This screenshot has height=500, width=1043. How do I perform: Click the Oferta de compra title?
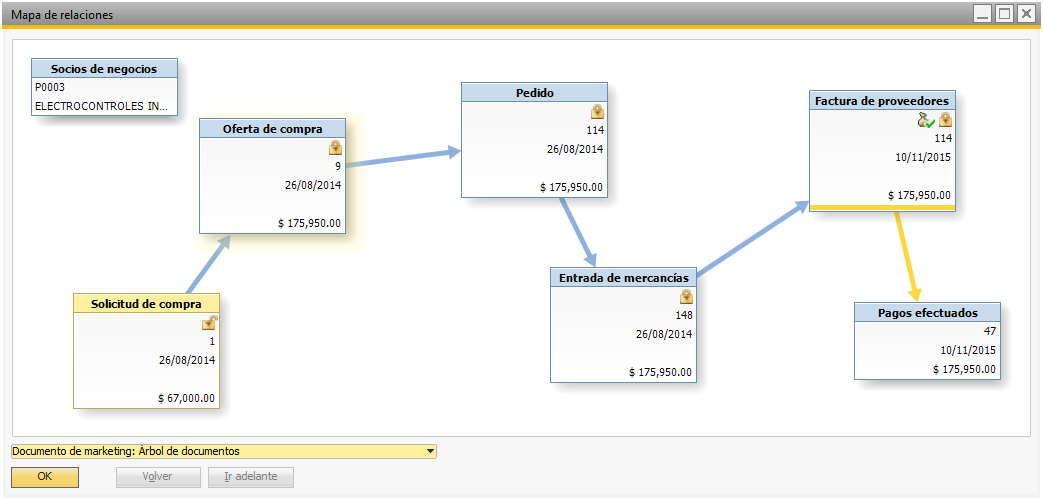(272, 128)
